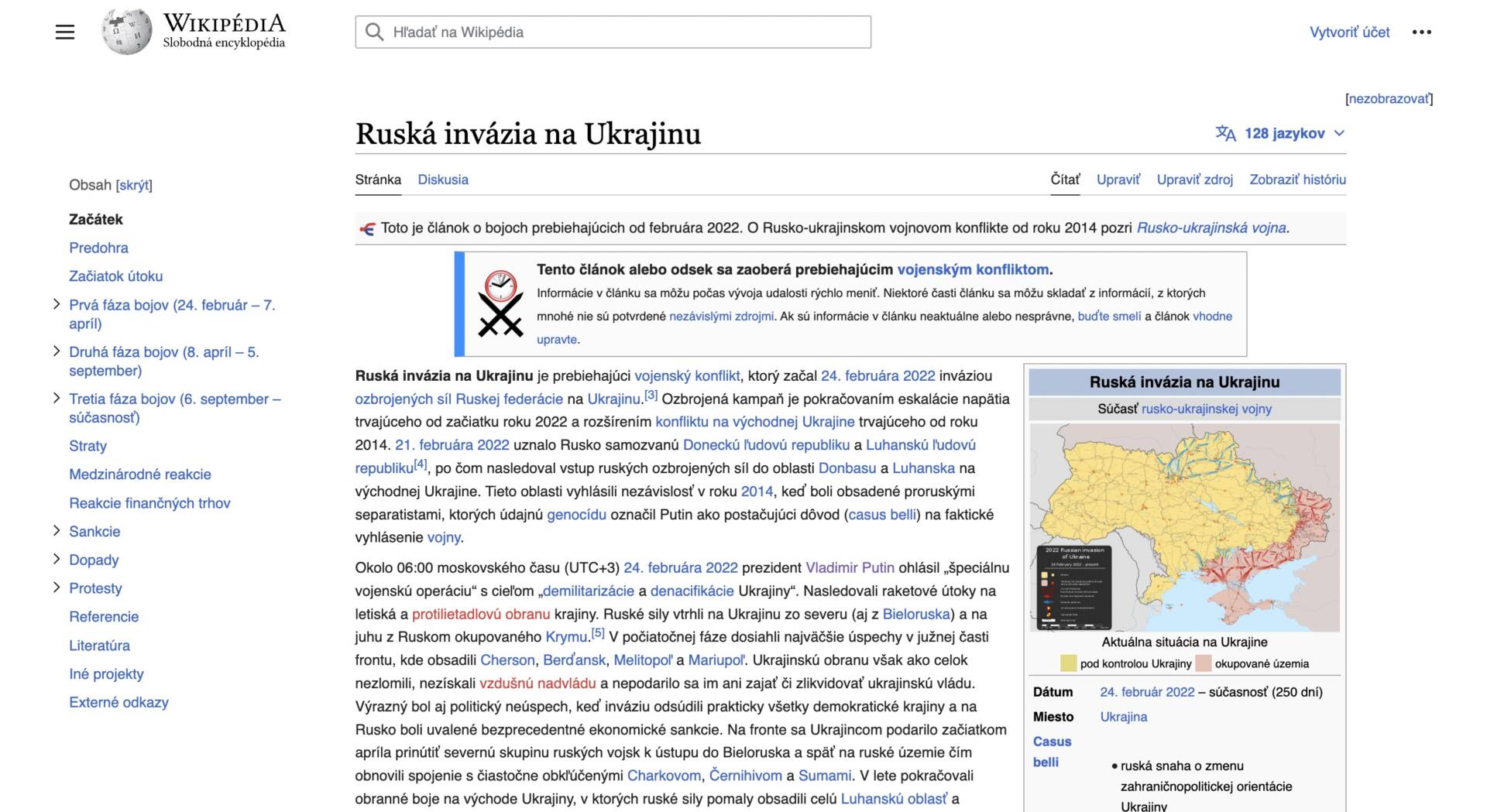Jump to Externé odkazy in contents
The image size is (1487, 812).
118,703
